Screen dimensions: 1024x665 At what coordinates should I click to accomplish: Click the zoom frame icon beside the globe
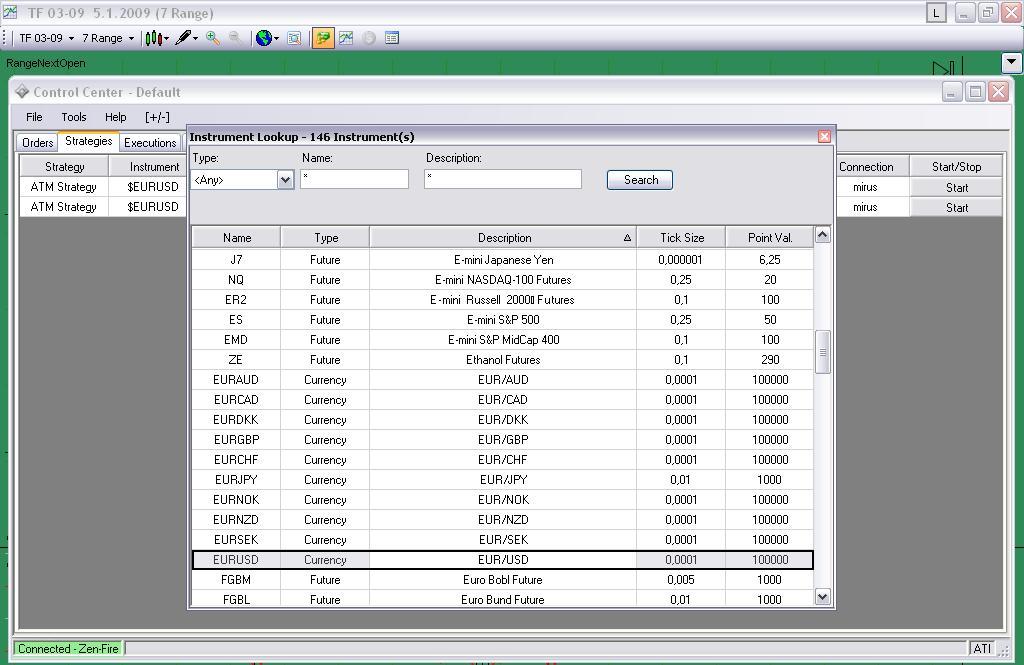click(x=294, y=38)
